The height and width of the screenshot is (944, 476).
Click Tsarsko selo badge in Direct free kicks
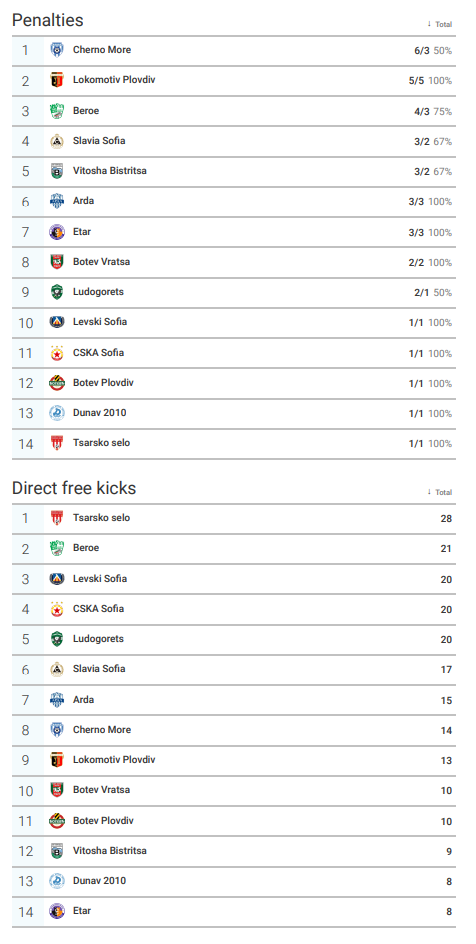[57, 518]
